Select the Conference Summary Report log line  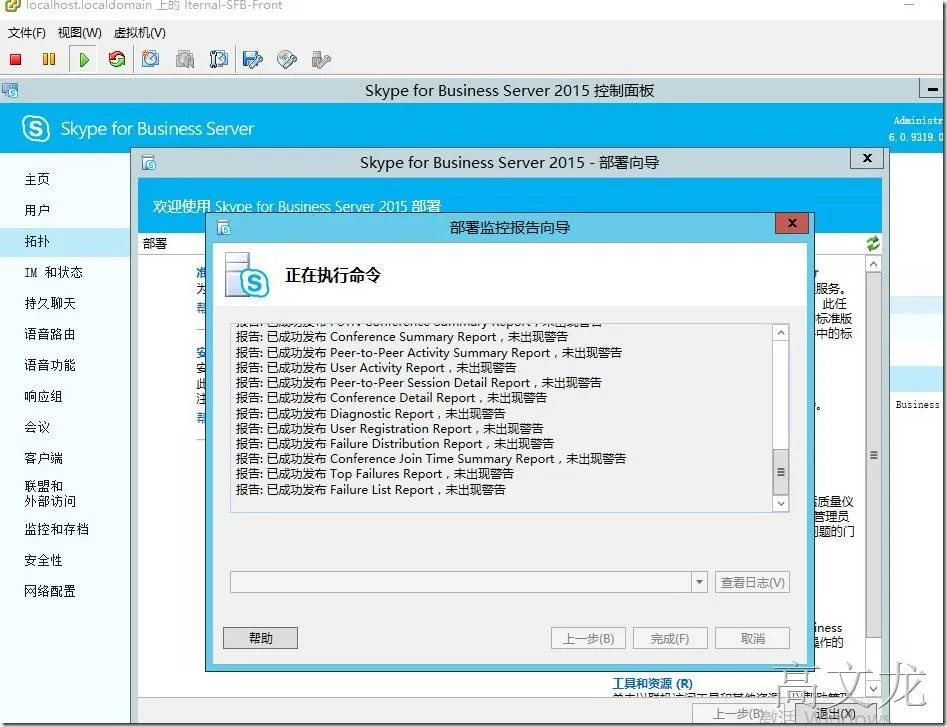[x=402, y=337]
